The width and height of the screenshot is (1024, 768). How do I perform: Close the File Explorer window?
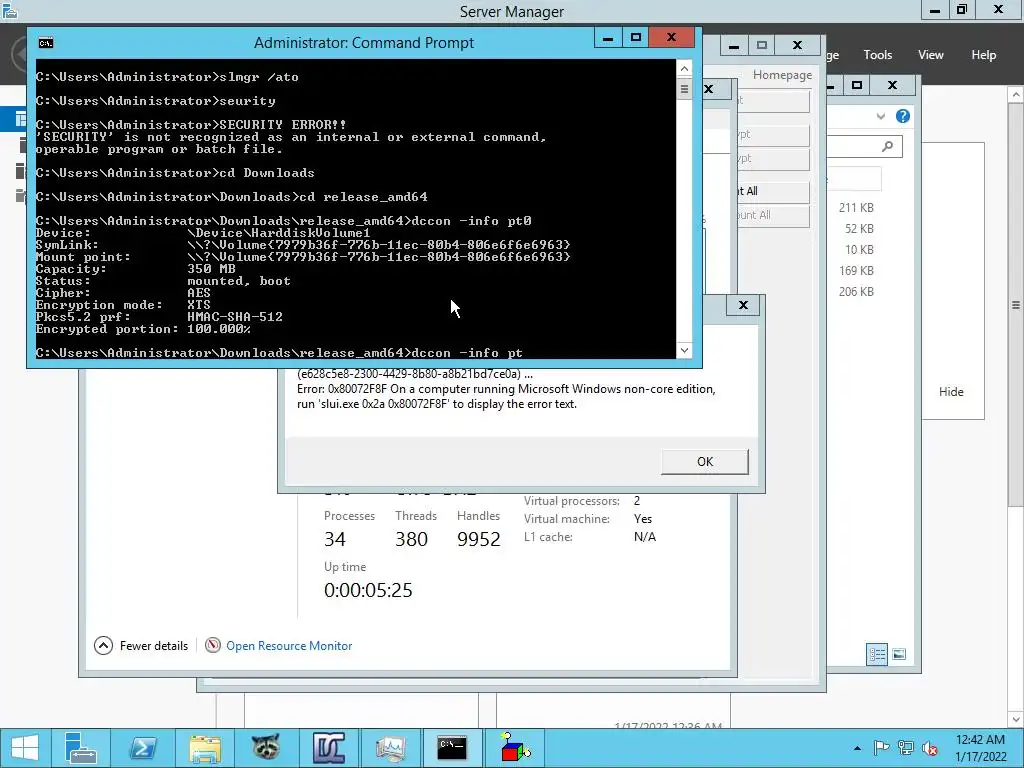point(893,85)
